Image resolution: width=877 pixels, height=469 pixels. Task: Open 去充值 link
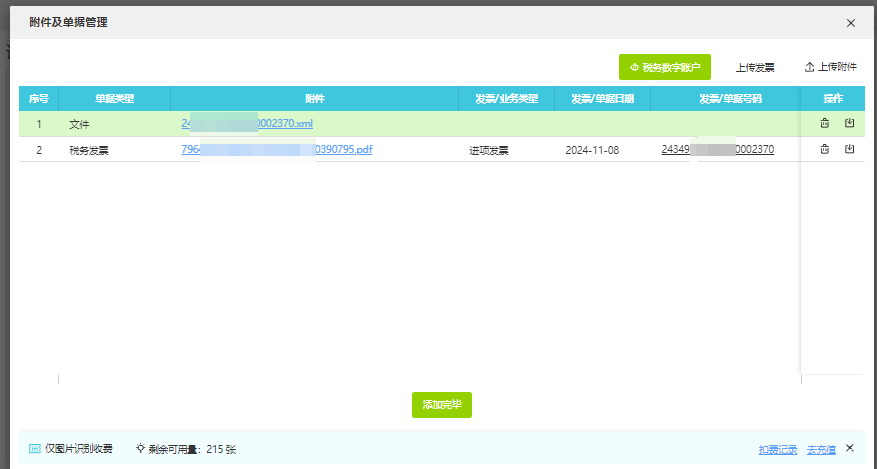tap(821, 449)
